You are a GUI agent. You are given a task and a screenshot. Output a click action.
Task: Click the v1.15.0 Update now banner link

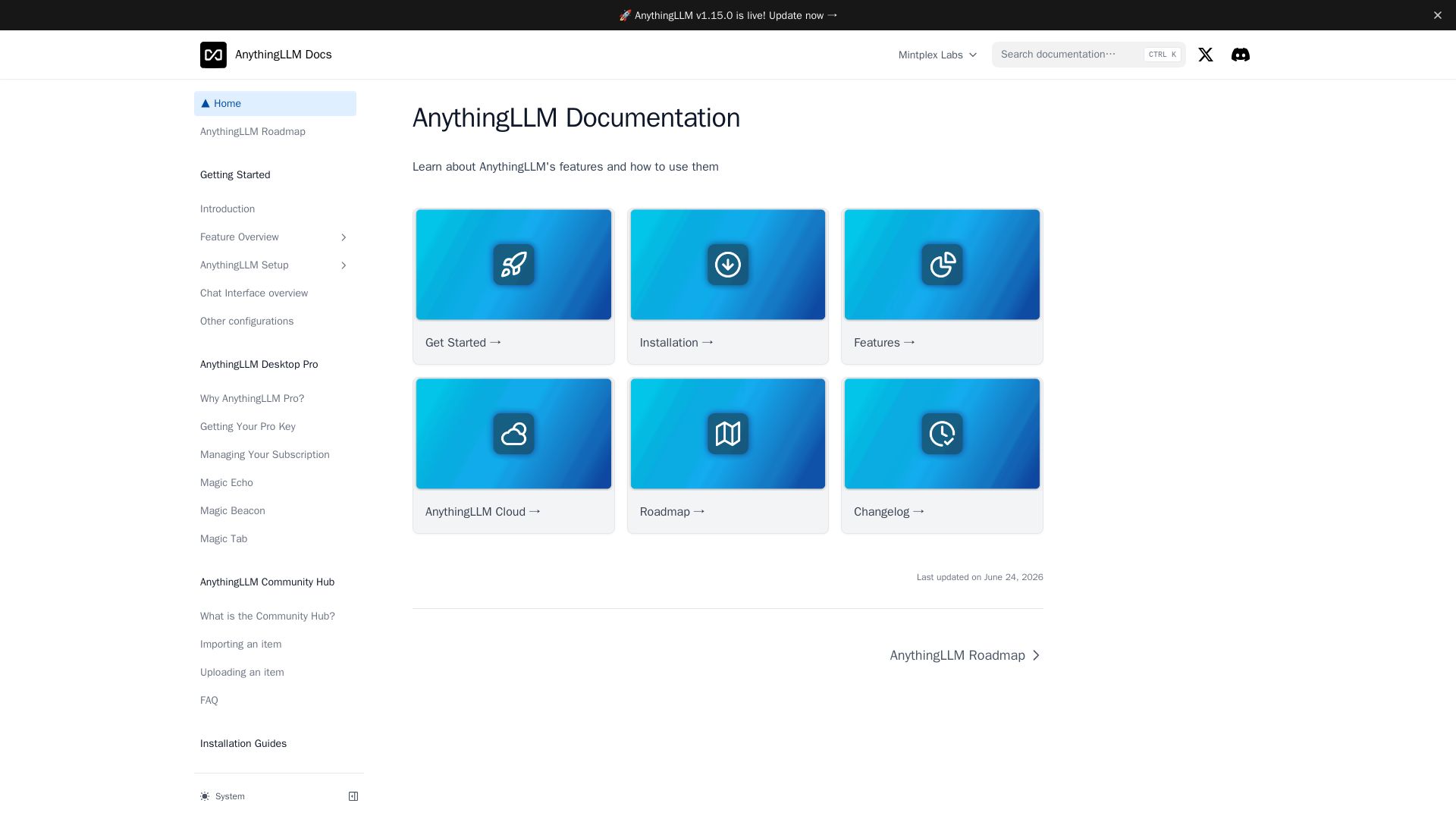[x=728, y=15]
